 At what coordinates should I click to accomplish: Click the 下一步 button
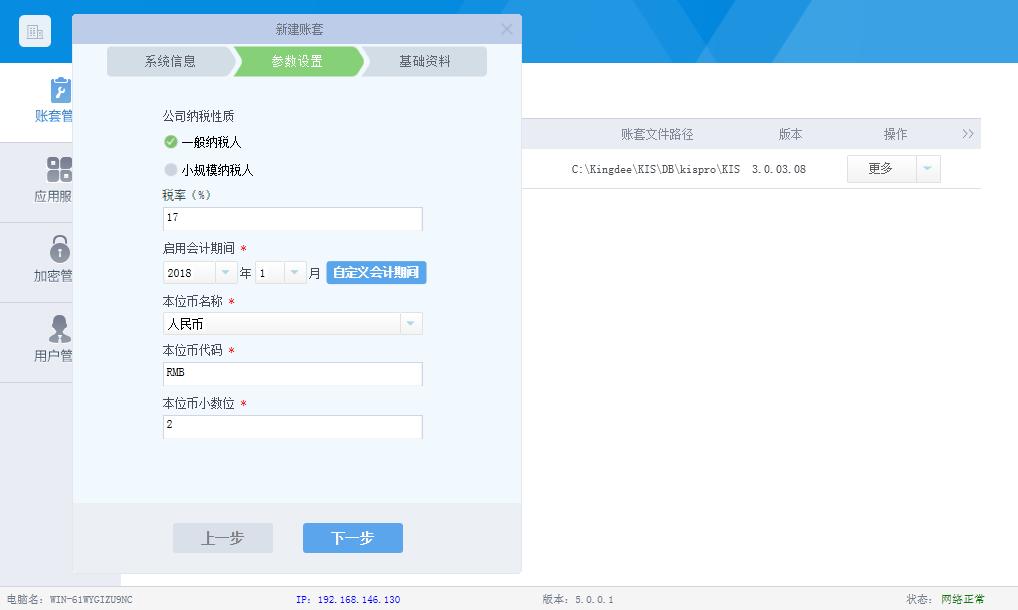tap(352, 537)
